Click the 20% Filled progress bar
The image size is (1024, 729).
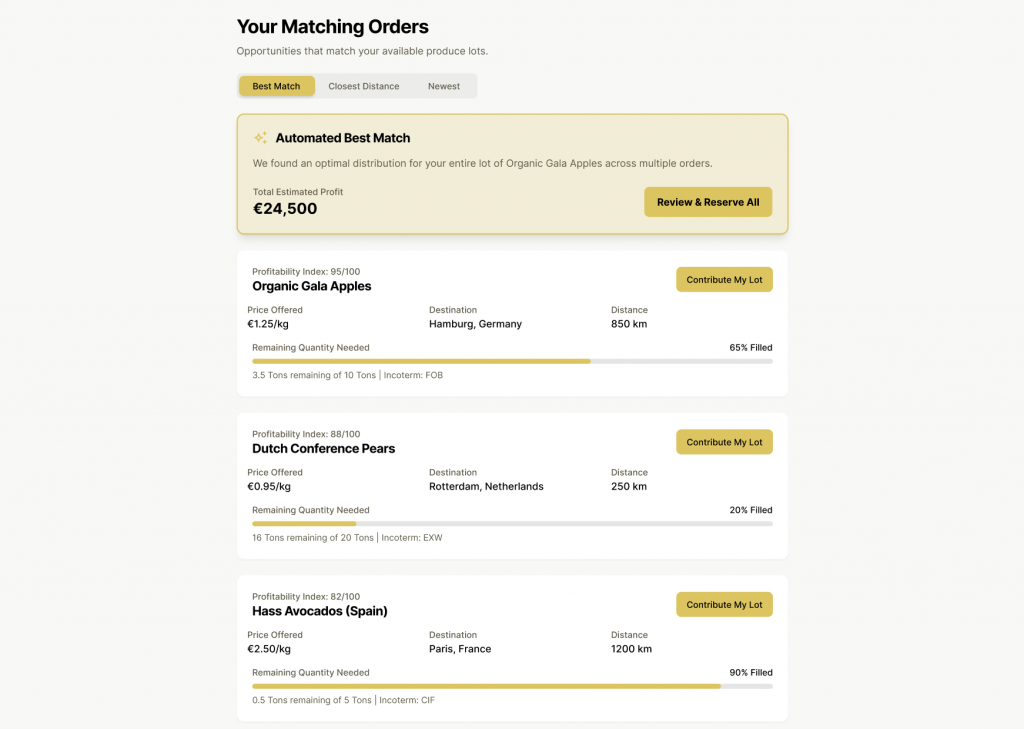point(510,523)
